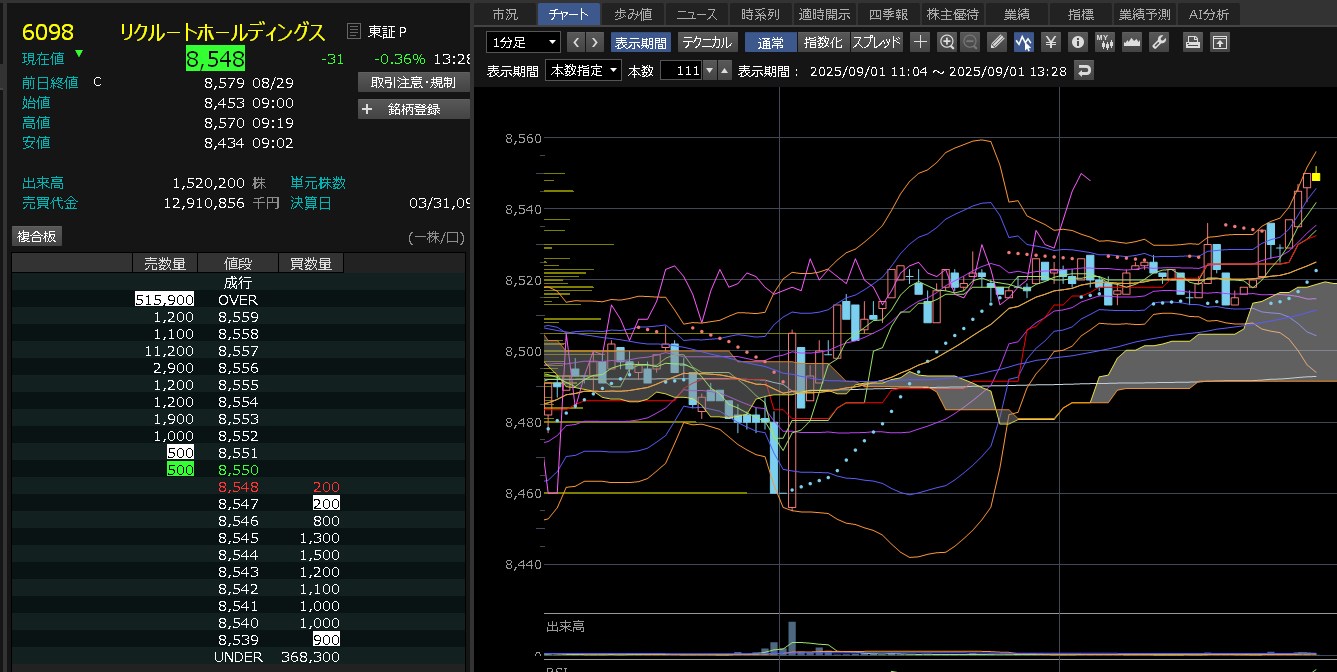Click the current price 8,548 highlighted green

pyautogui.click(x=215, y=59)
